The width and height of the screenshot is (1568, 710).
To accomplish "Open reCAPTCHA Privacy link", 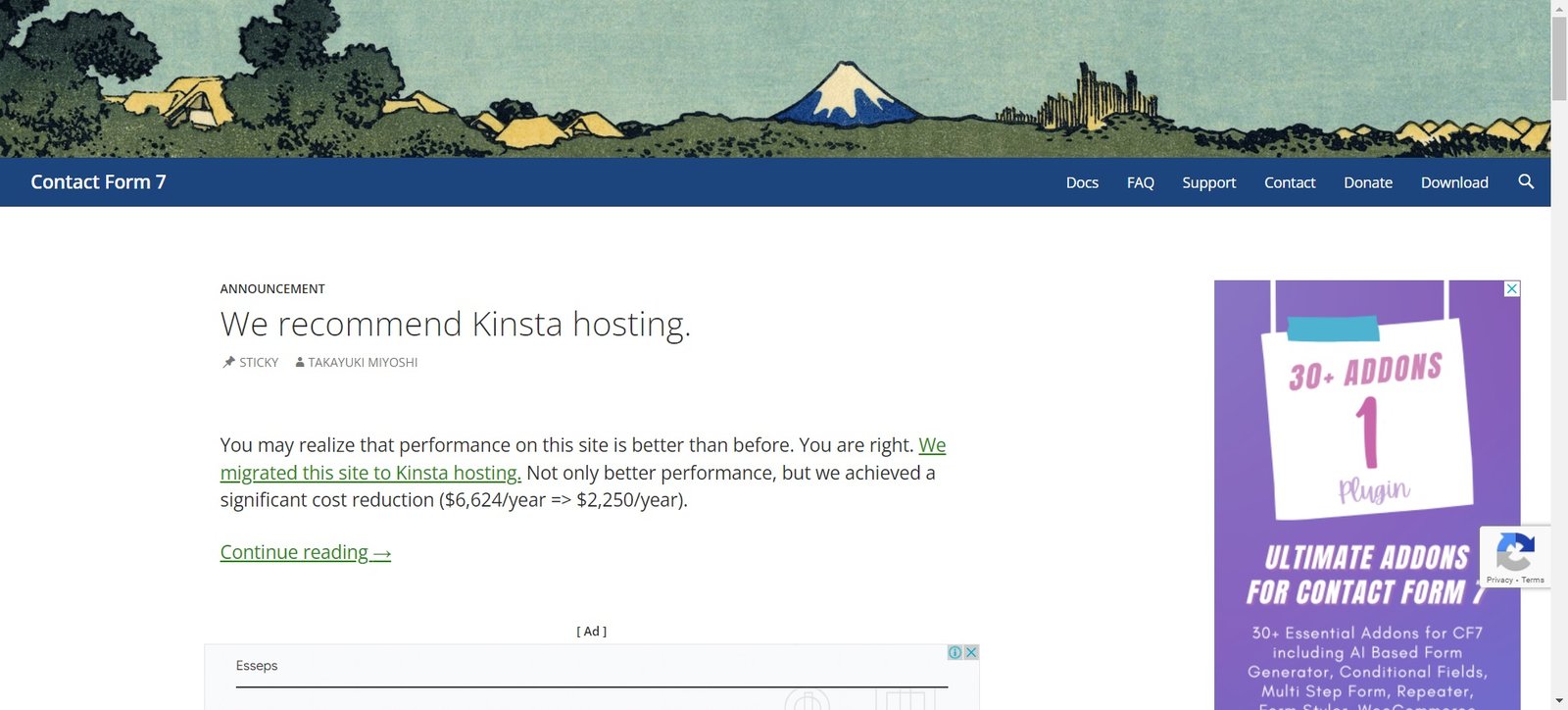I will [x=1499, y=581].
